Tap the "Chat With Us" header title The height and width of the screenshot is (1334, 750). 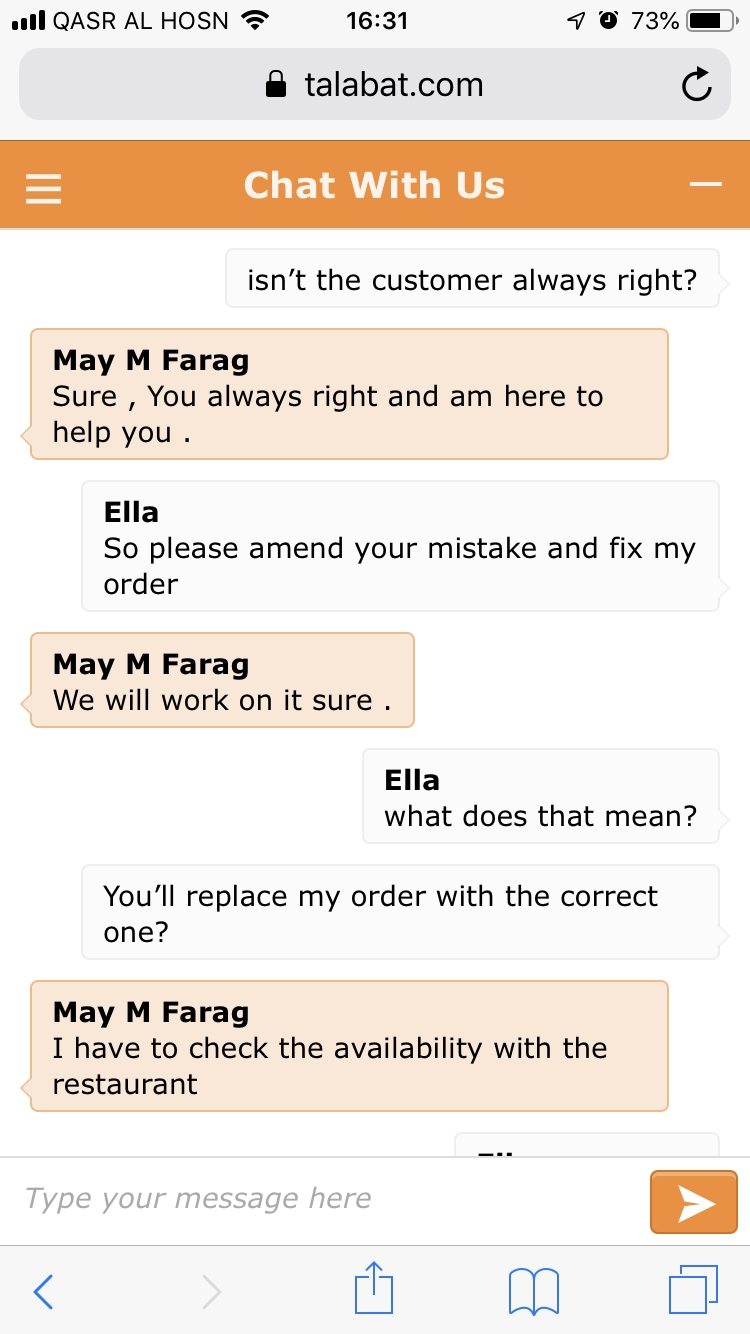[x=374, y=186]
